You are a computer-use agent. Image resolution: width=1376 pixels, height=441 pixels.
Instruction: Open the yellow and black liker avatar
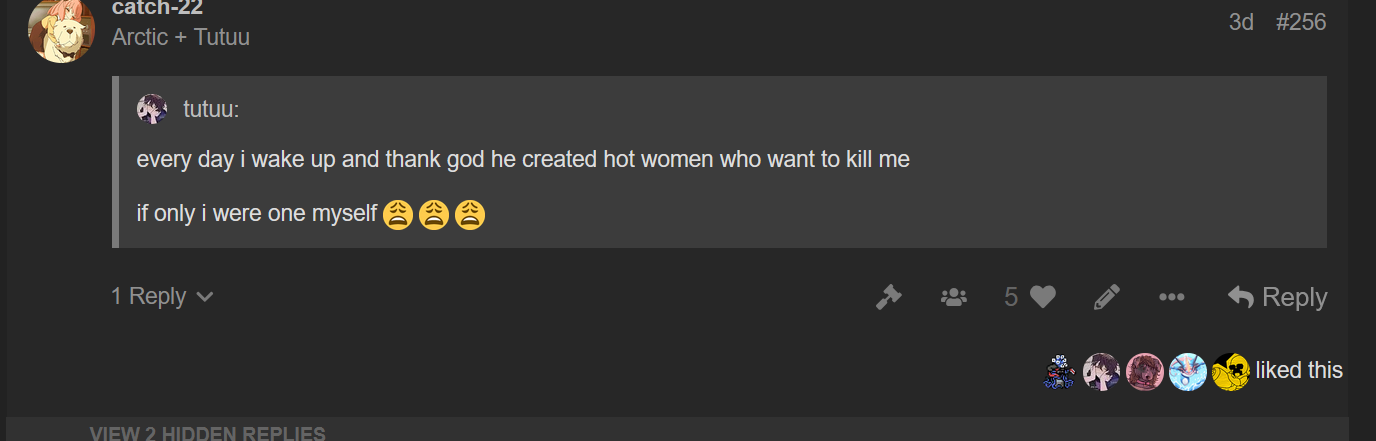point(1230,371)
